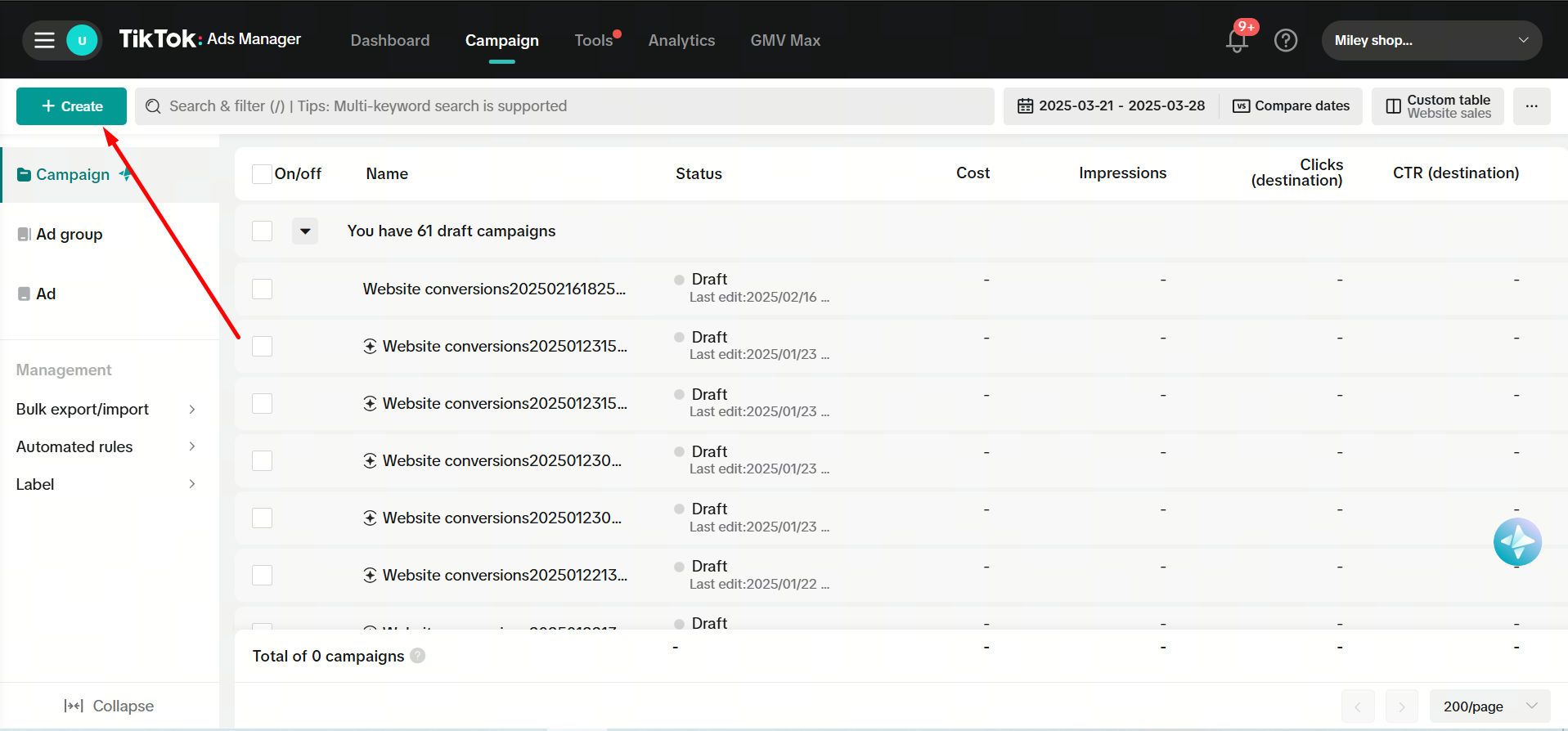This screenshot has width=1568, height=731.
Task: Click the Compare dates icon button
Action: tap(1291, 106)
